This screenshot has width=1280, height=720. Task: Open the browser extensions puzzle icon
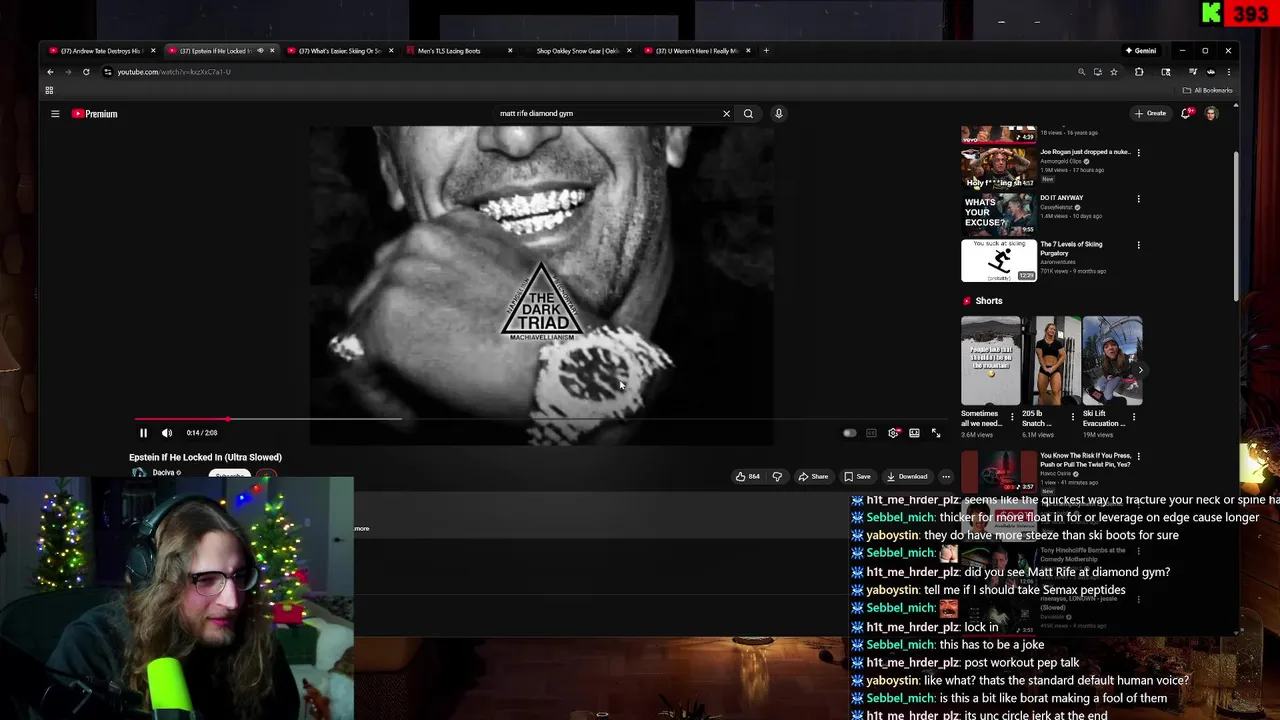tap(1139, 72)
